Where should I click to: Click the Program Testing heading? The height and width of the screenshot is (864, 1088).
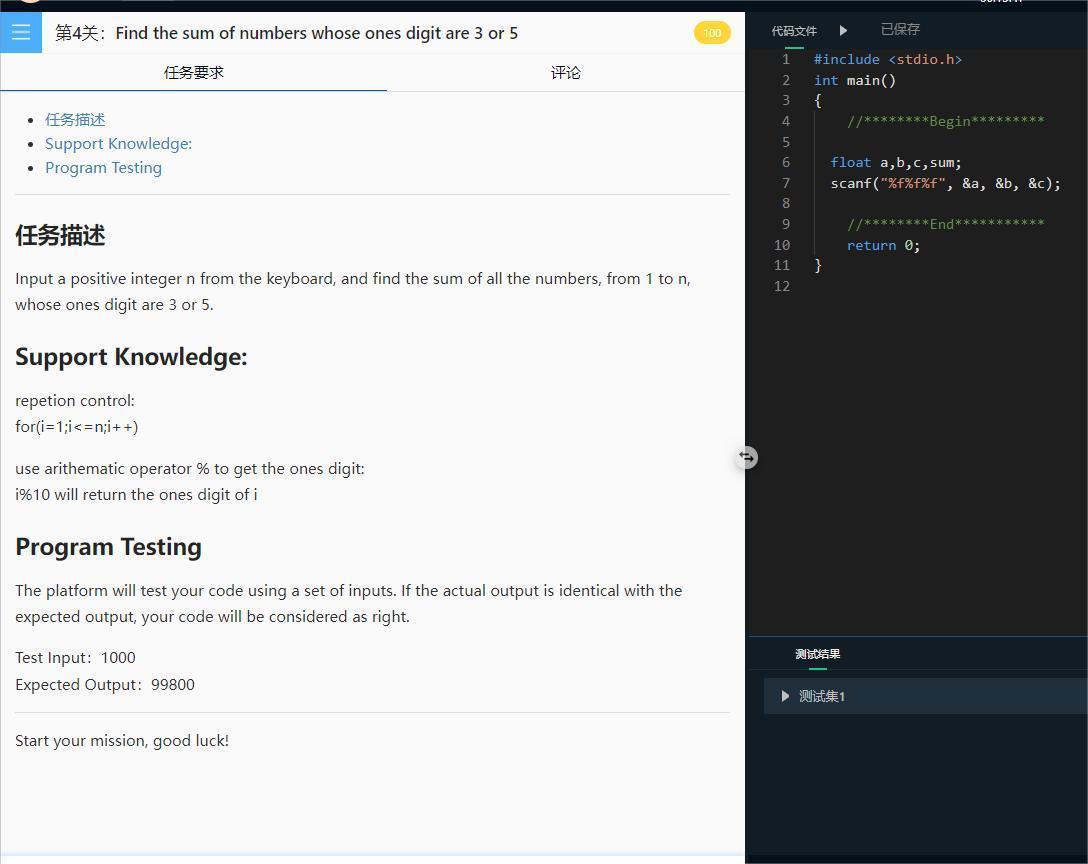coord(108,547)
